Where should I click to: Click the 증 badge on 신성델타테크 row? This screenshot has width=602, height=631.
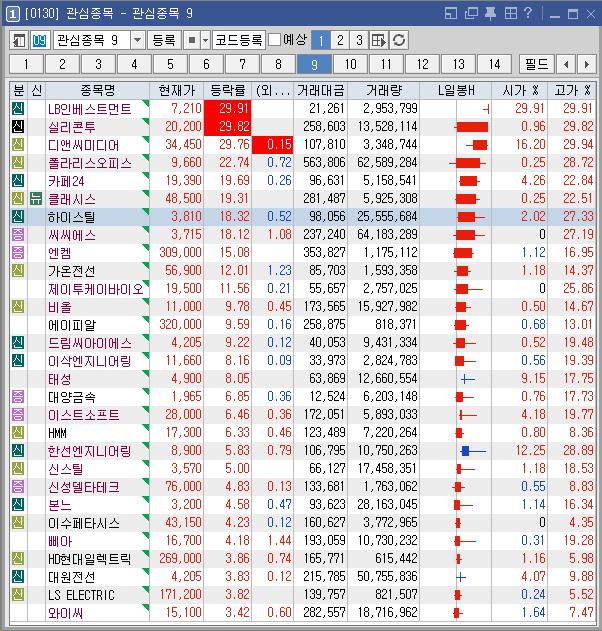click(18, 487)
